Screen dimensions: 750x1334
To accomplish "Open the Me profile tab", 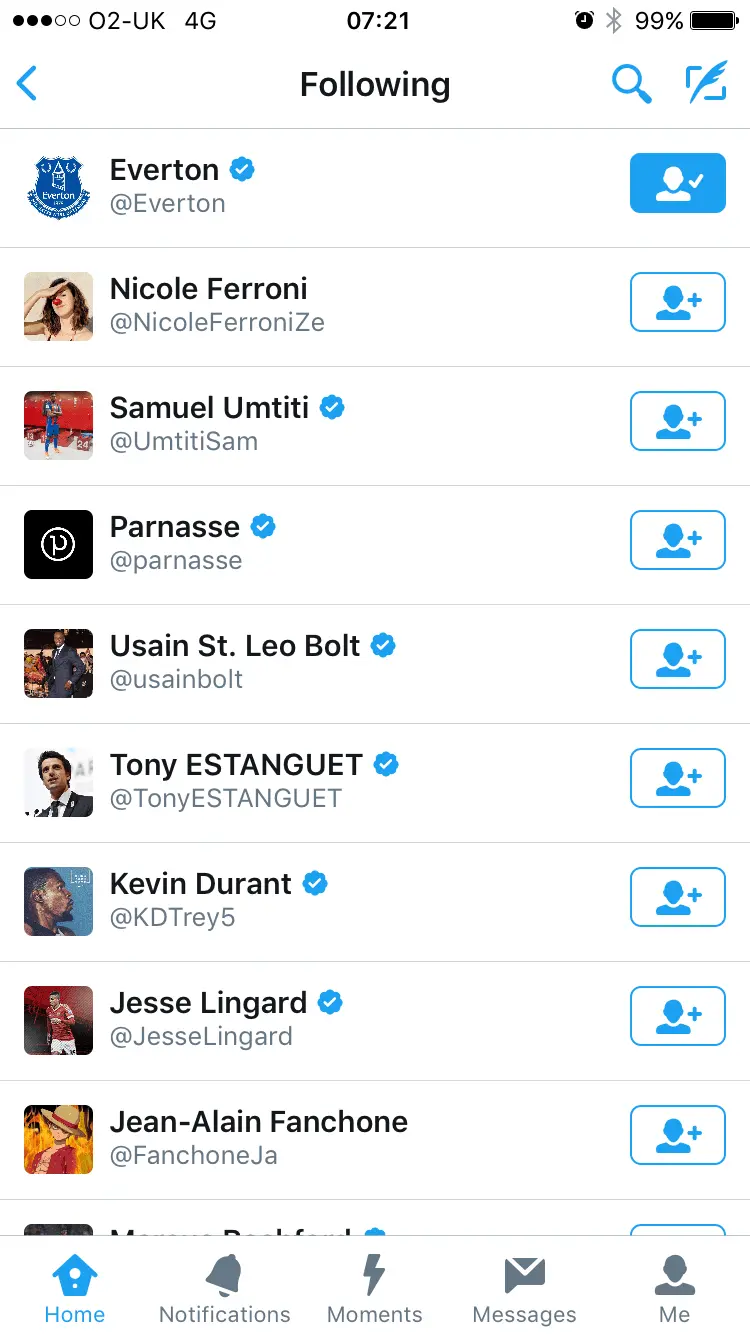I will point(674,1289).
